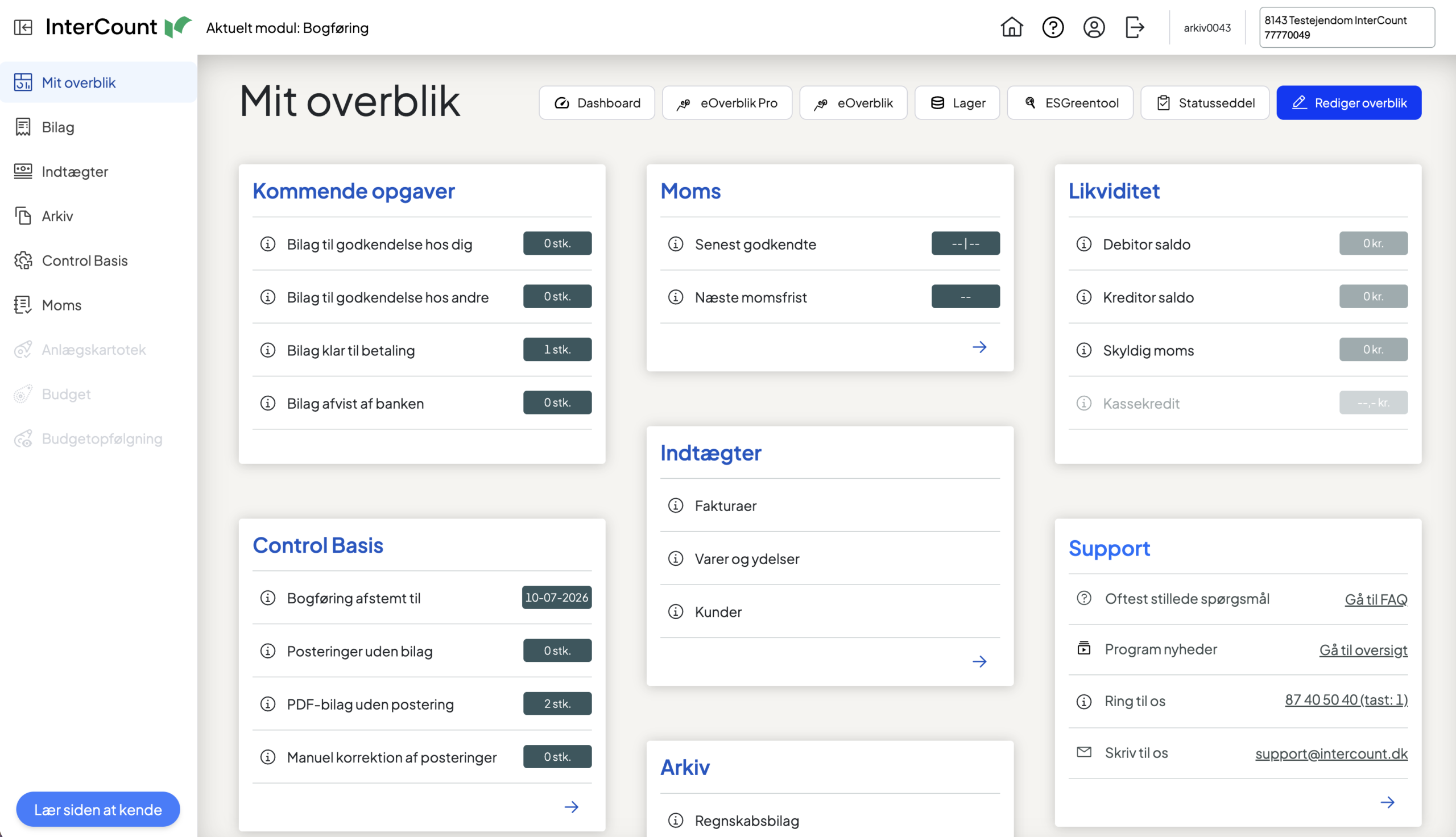The image size is (1456, 837).
Task: Open Statusseddel
Action: tap(1205, 102)
